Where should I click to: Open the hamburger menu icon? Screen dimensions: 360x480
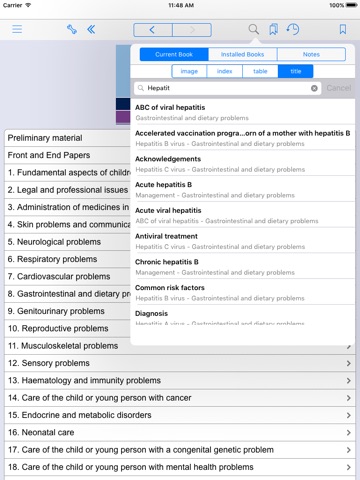pos(17,29)
